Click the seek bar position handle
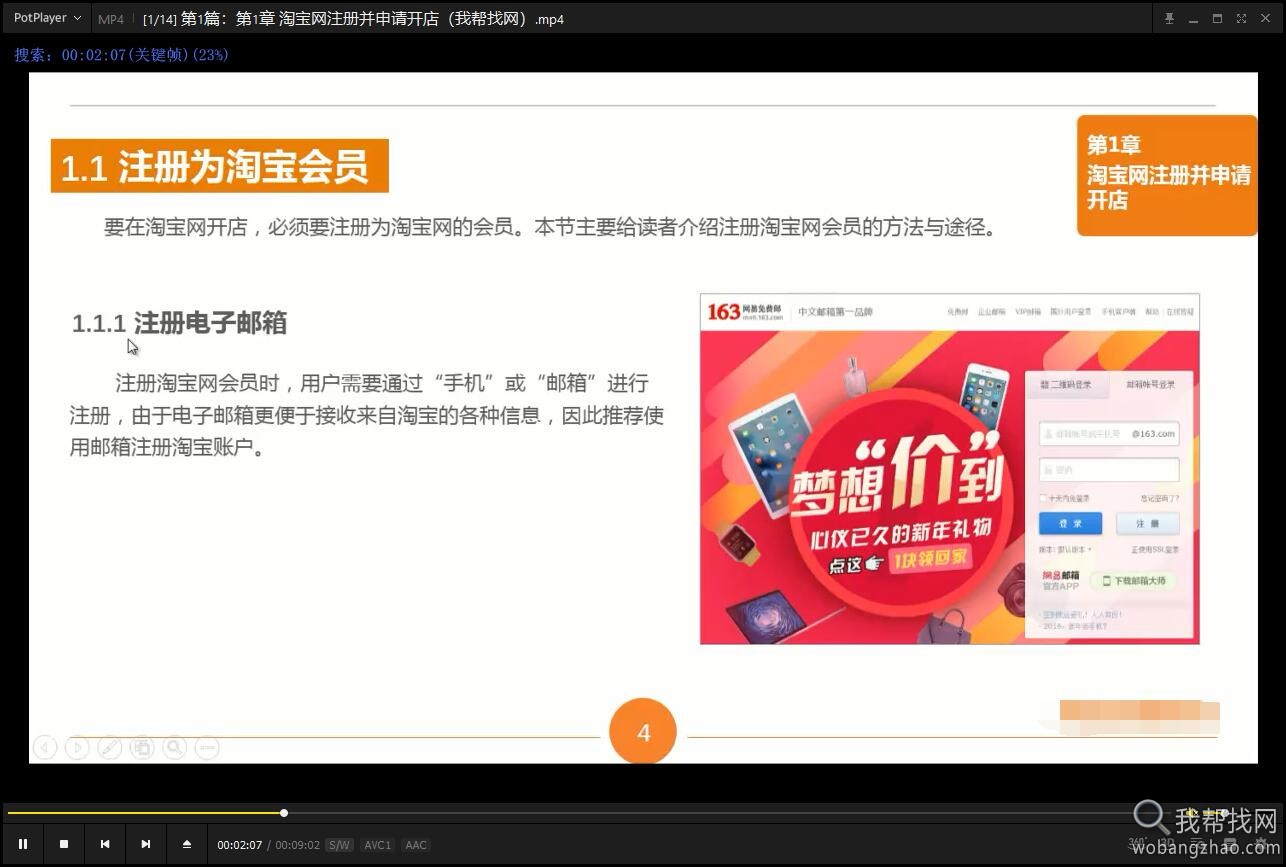1286x867 pixels. (x=284, y=813)
